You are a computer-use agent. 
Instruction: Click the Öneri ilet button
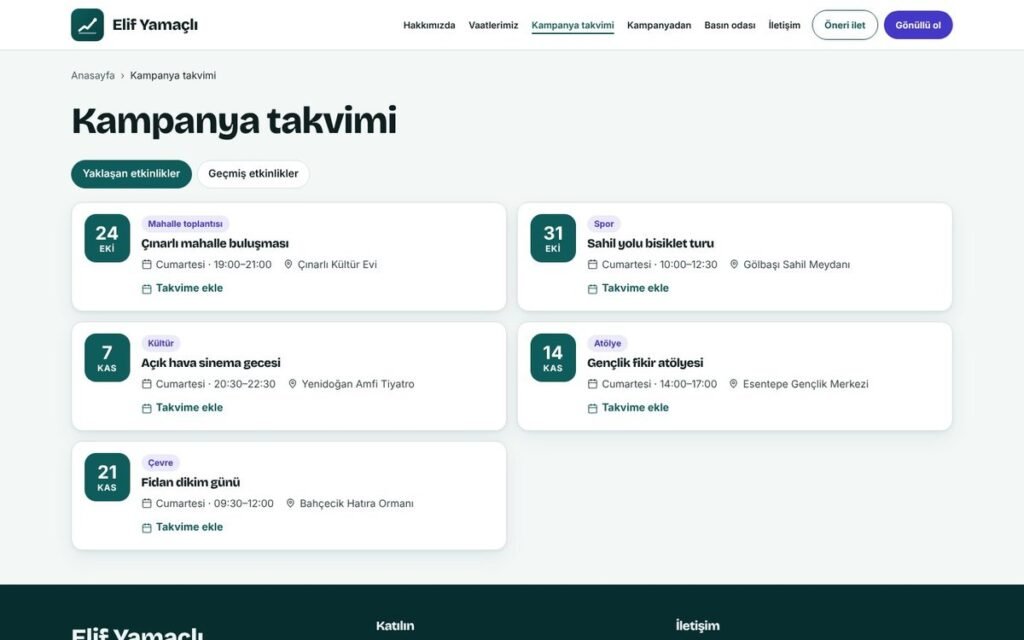pyautogui.click(x=845, y=25)
